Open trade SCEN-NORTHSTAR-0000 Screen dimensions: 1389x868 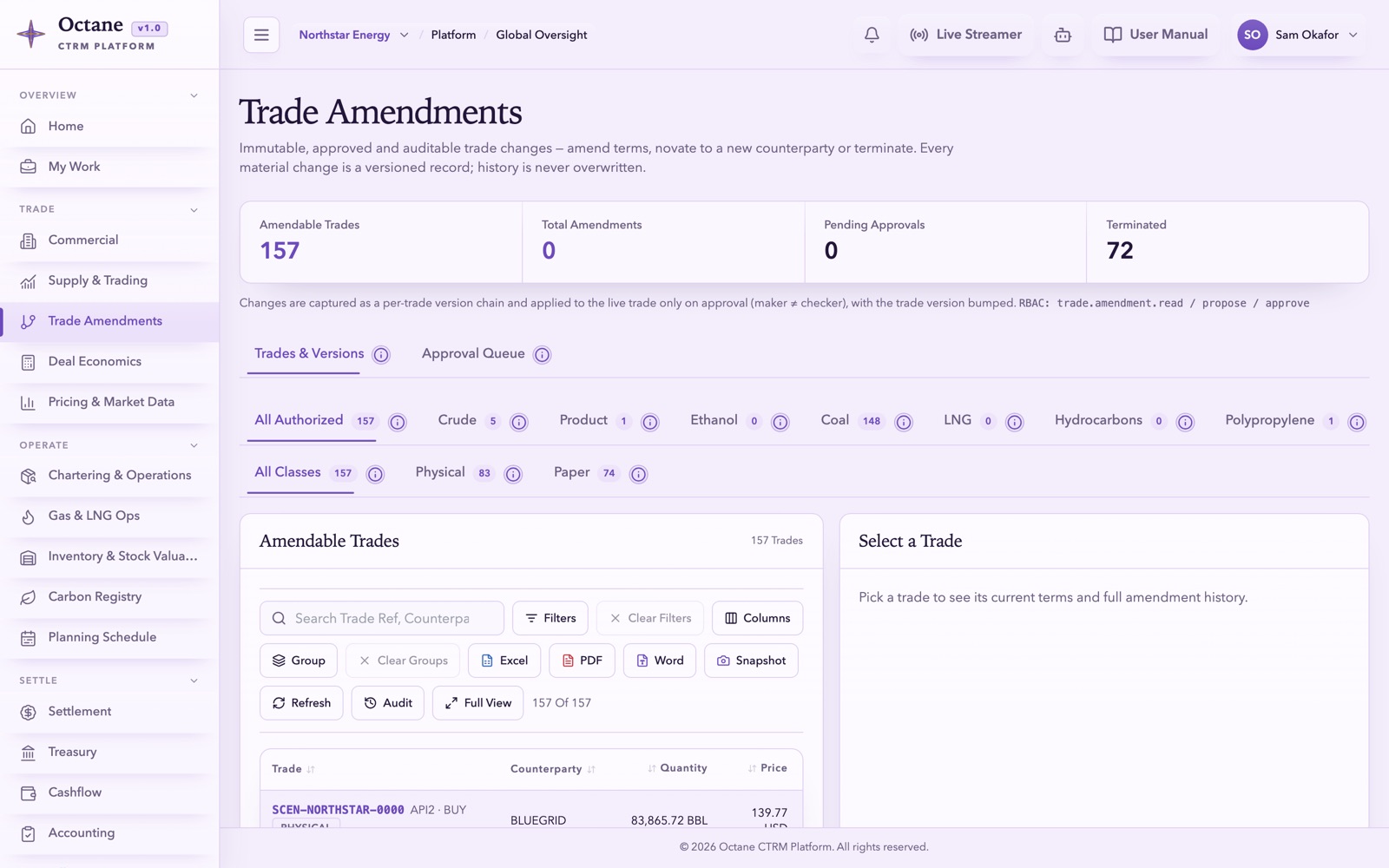click(x=338, y=810)
